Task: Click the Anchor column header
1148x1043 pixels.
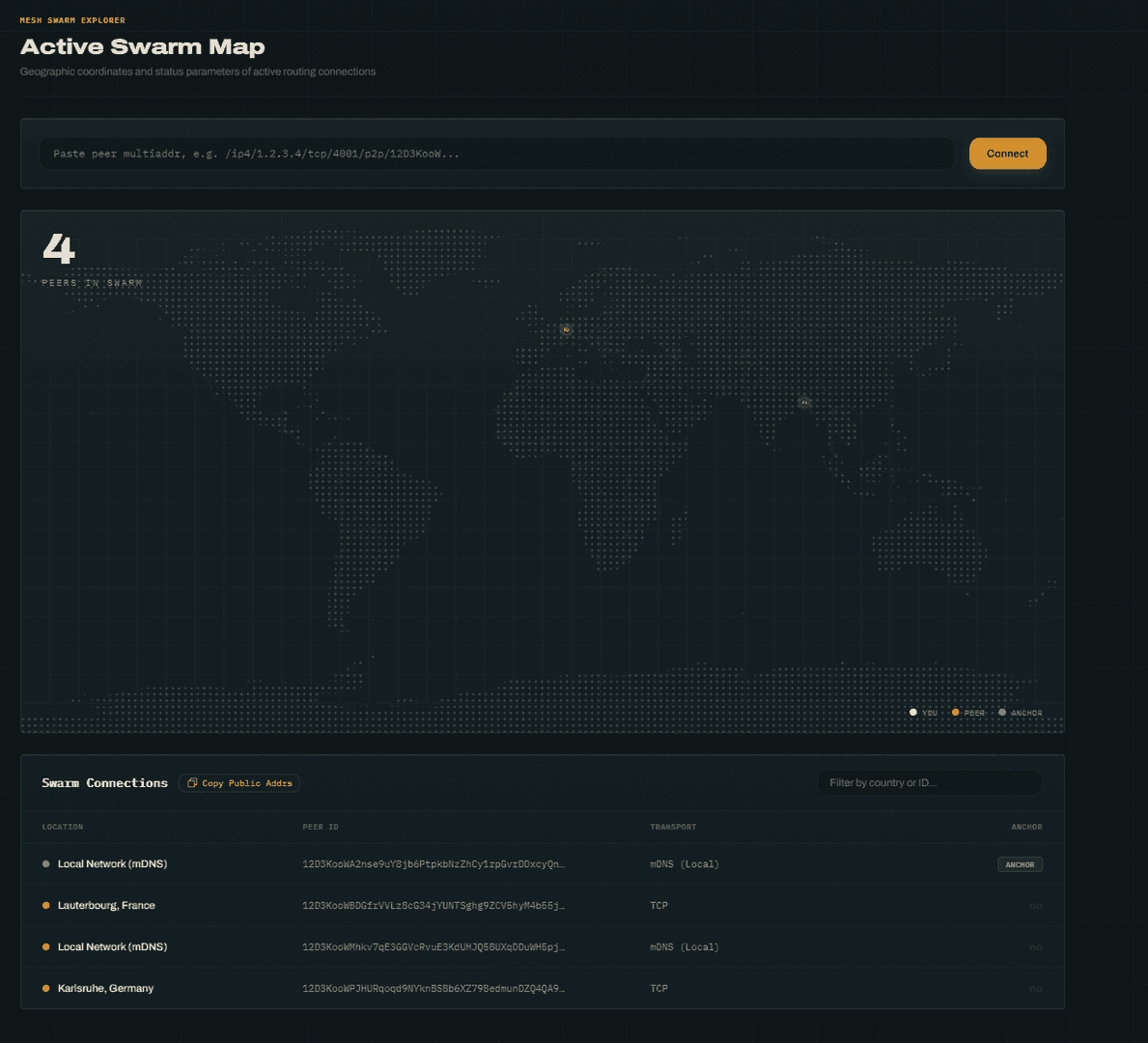Action: tap(1026, 827)
